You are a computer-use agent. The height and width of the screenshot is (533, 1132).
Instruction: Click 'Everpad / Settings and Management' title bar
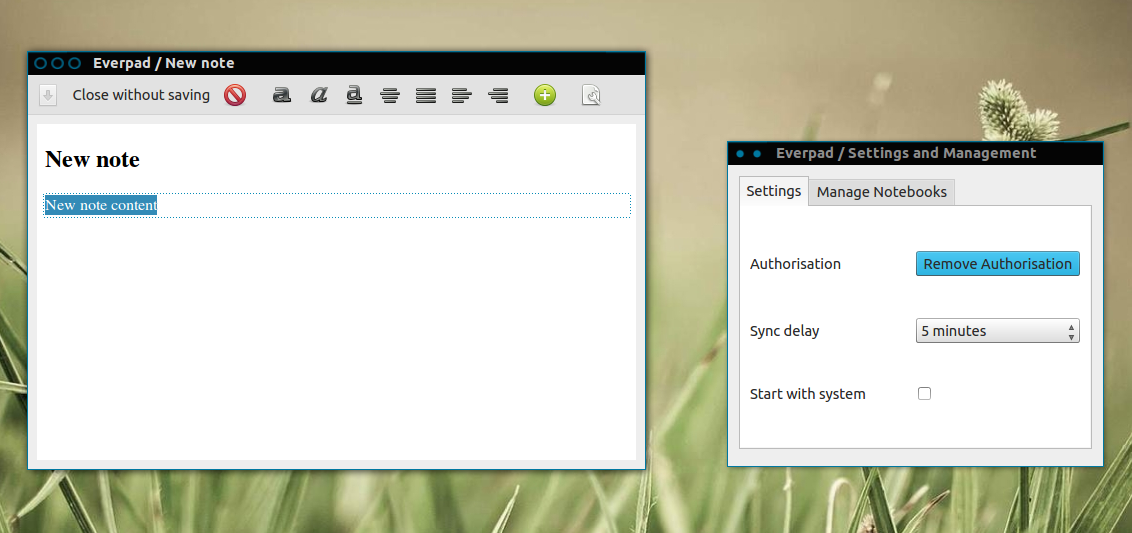(915, 153)
